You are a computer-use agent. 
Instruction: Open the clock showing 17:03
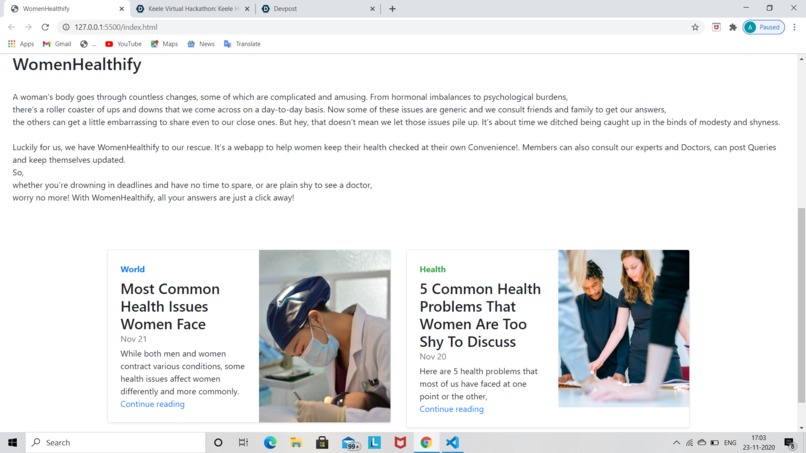(x=759, y=443)
